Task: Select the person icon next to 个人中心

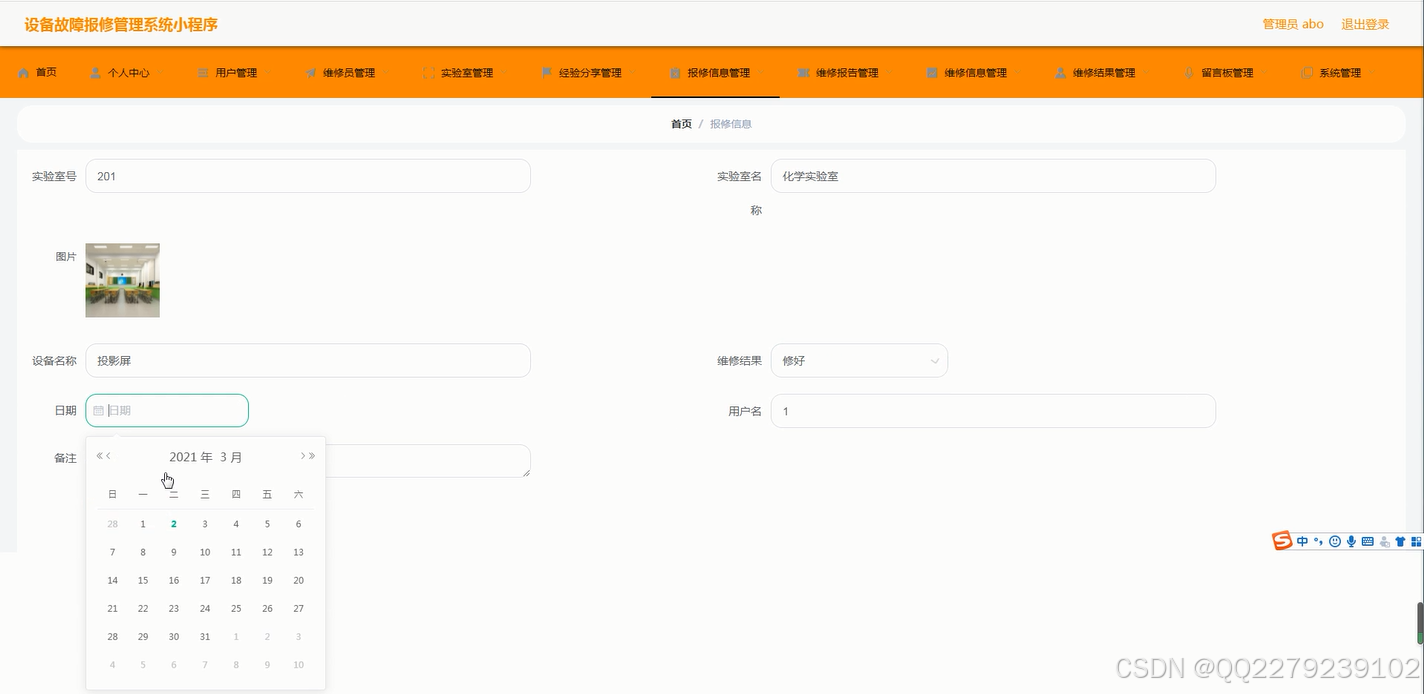Action: (x=93, y=71)
